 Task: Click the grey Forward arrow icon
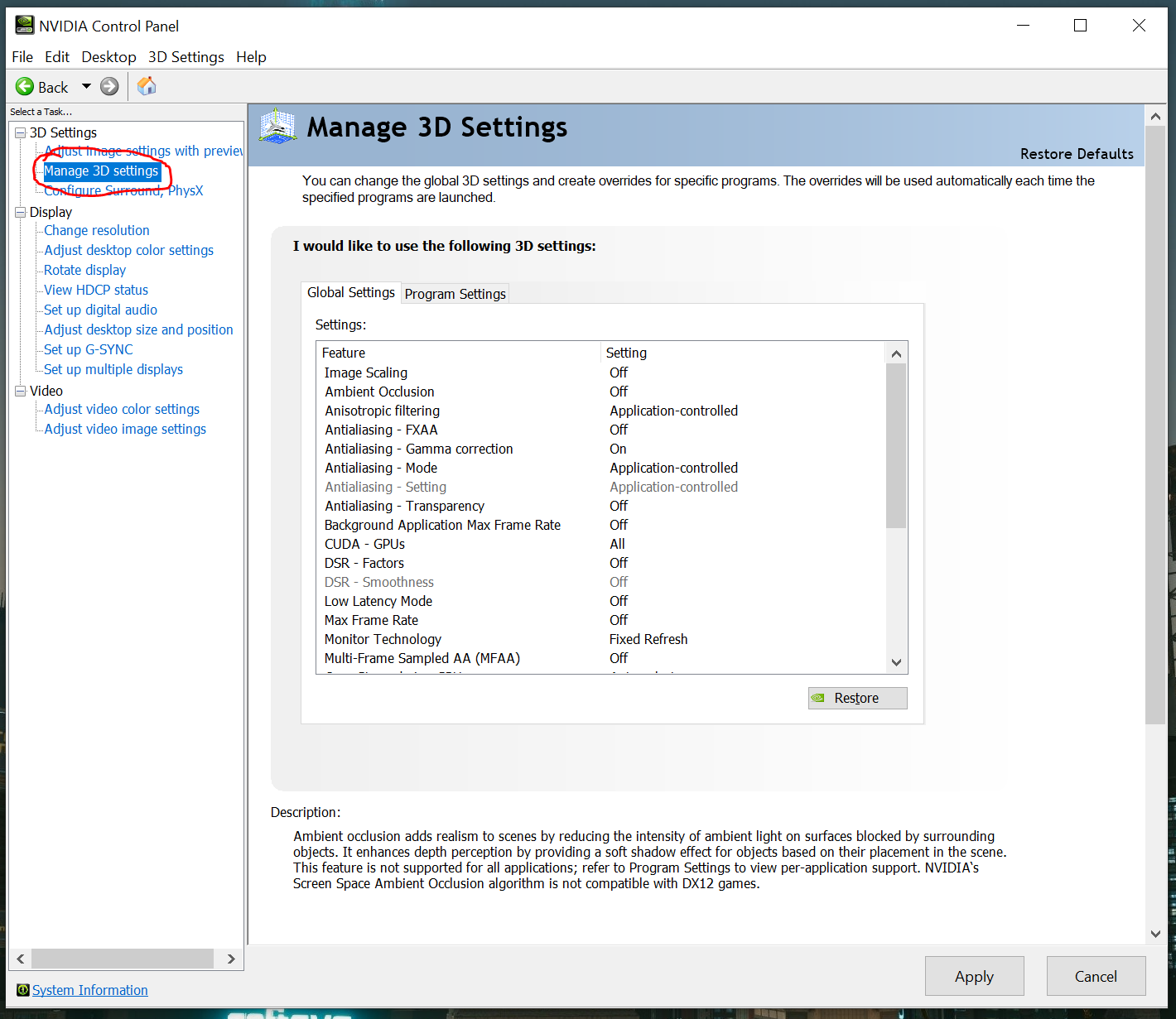point(109,87)
